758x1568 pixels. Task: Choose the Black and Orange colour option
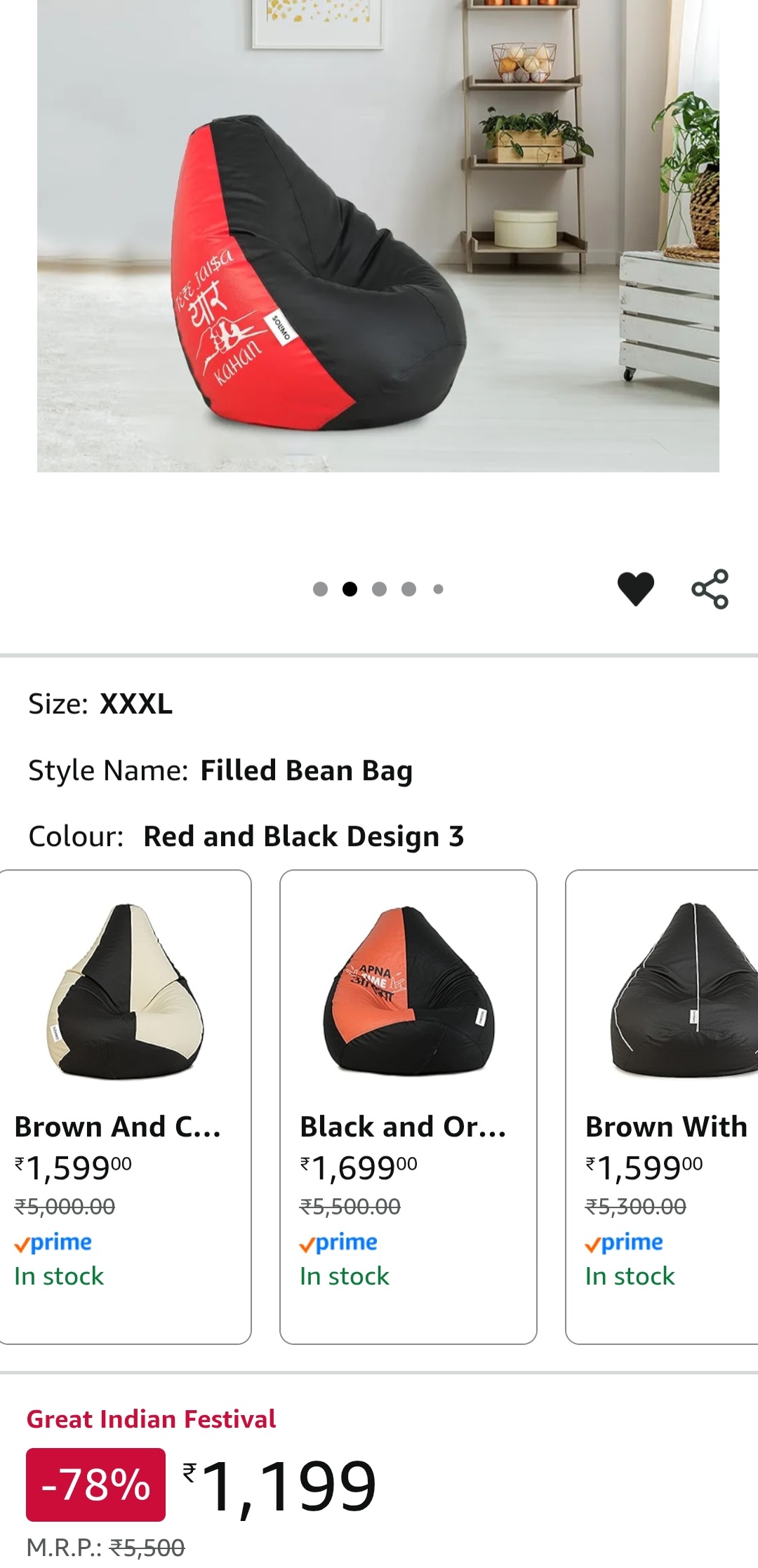click(408, 1107)
